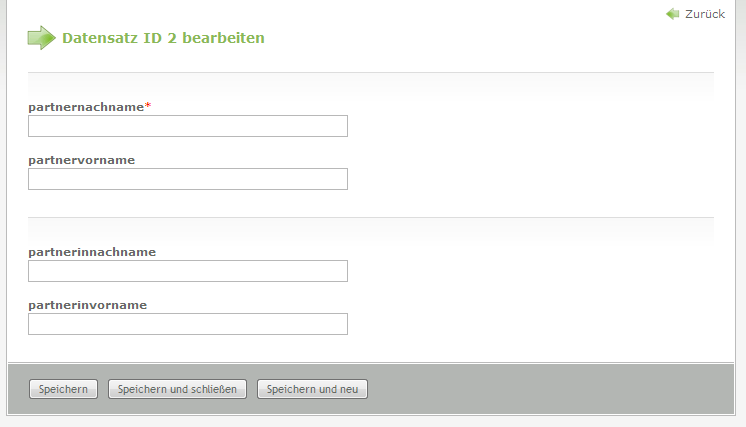Click the heading Datensatz ID 2 bearbeiten
This screenshot has width=746, height=427.
tap(163, 38)
